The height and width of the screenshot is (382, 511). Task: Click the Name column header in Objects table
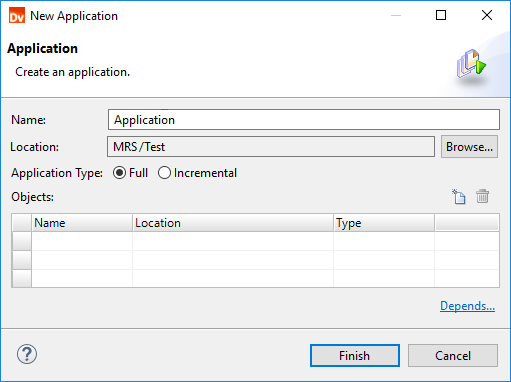point(82,223)
